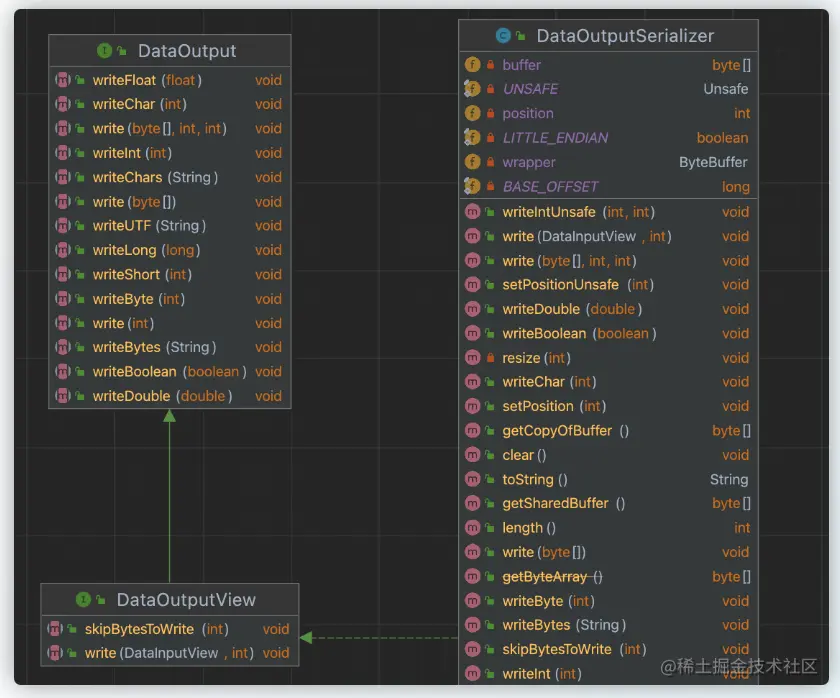
Task: Click the interface icon beside DataOutputView title
Action: click(x=83, y=599)
